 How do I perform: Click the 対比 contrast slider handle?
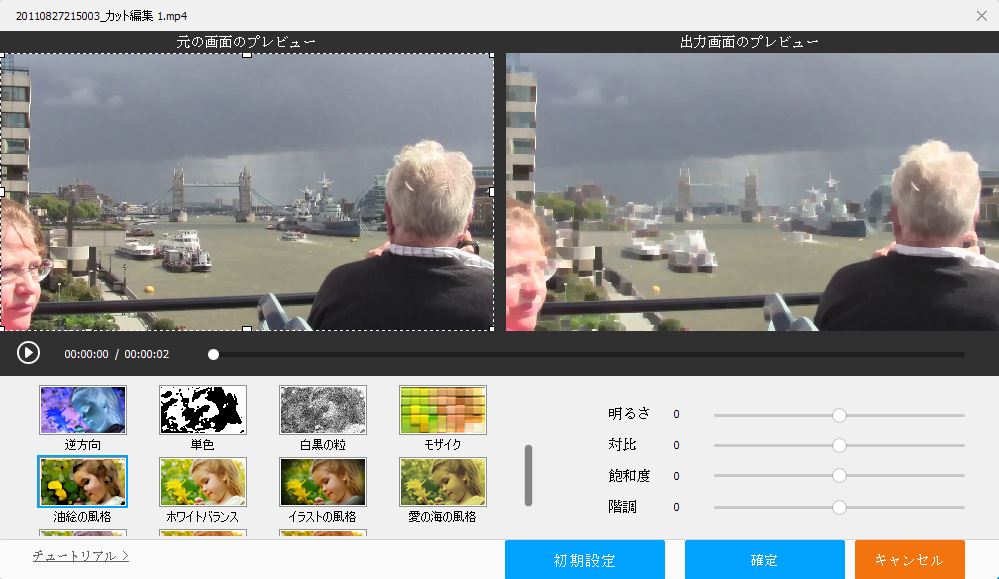click(x=839, y=445)
